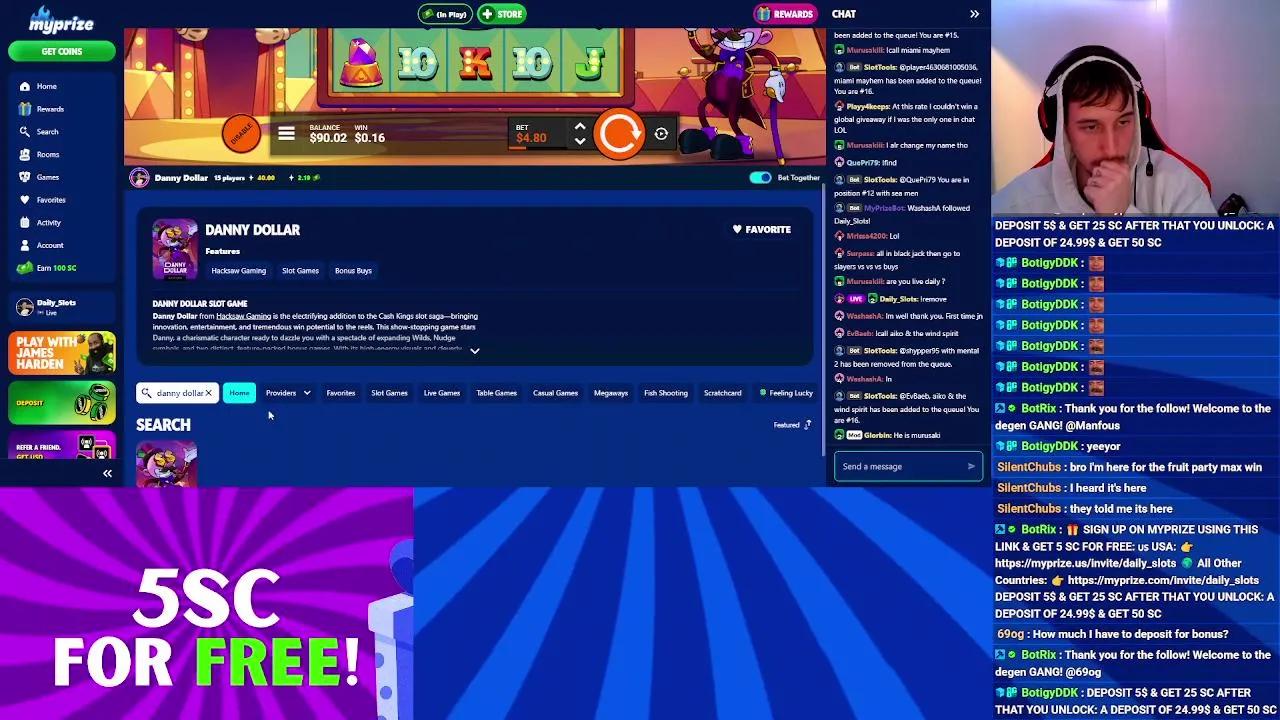Click the FAVORITE button for Danny Dollar
Viewport: 1280px width, 720px height.
pyautogui.click(x=760, y=229)
